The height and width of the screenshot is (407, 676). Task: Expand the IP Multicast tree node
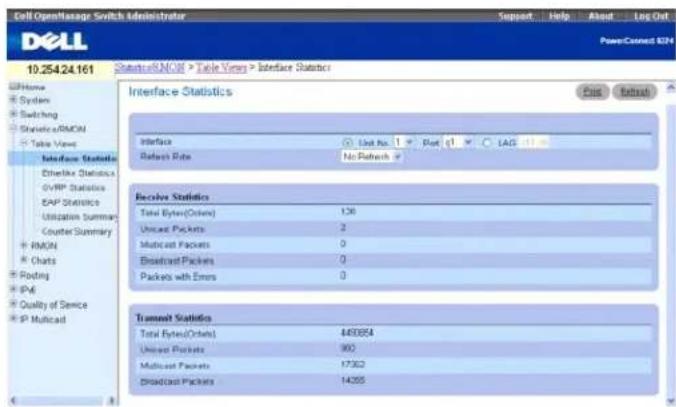click(x=13, y=319)
